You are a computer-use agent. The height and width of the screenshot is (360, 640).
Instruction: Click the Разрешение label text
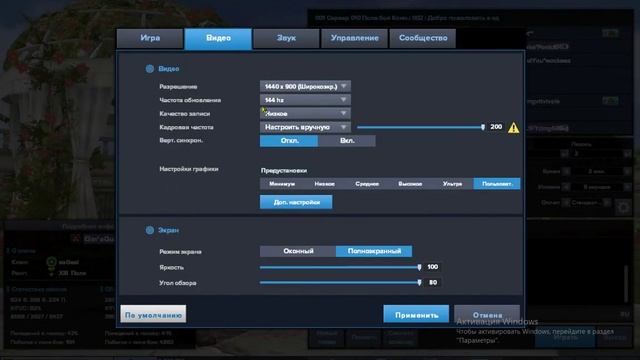(178, 87)
